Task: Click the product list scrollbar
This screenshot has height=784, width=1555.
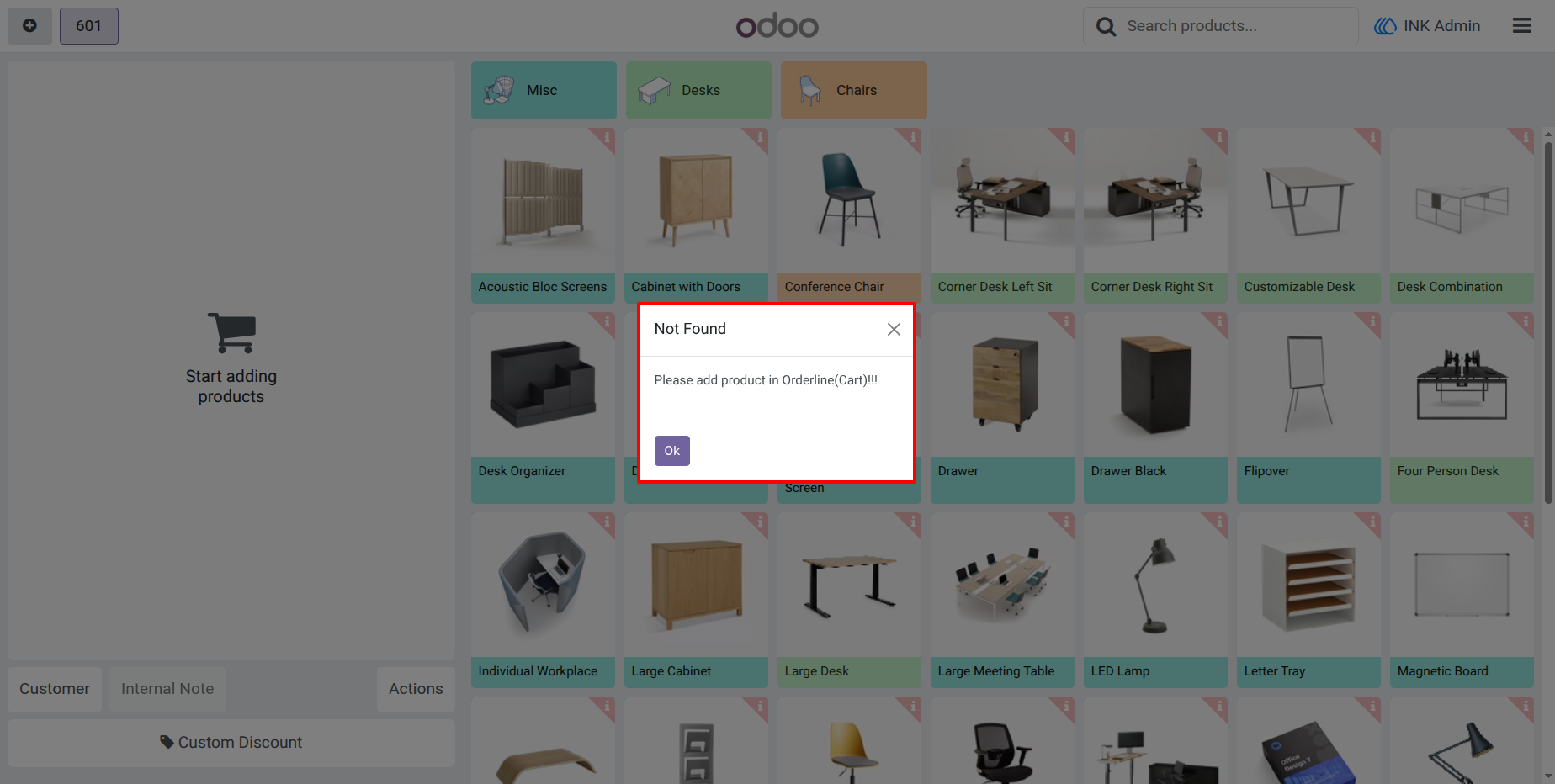Action: click(1548, 323)
